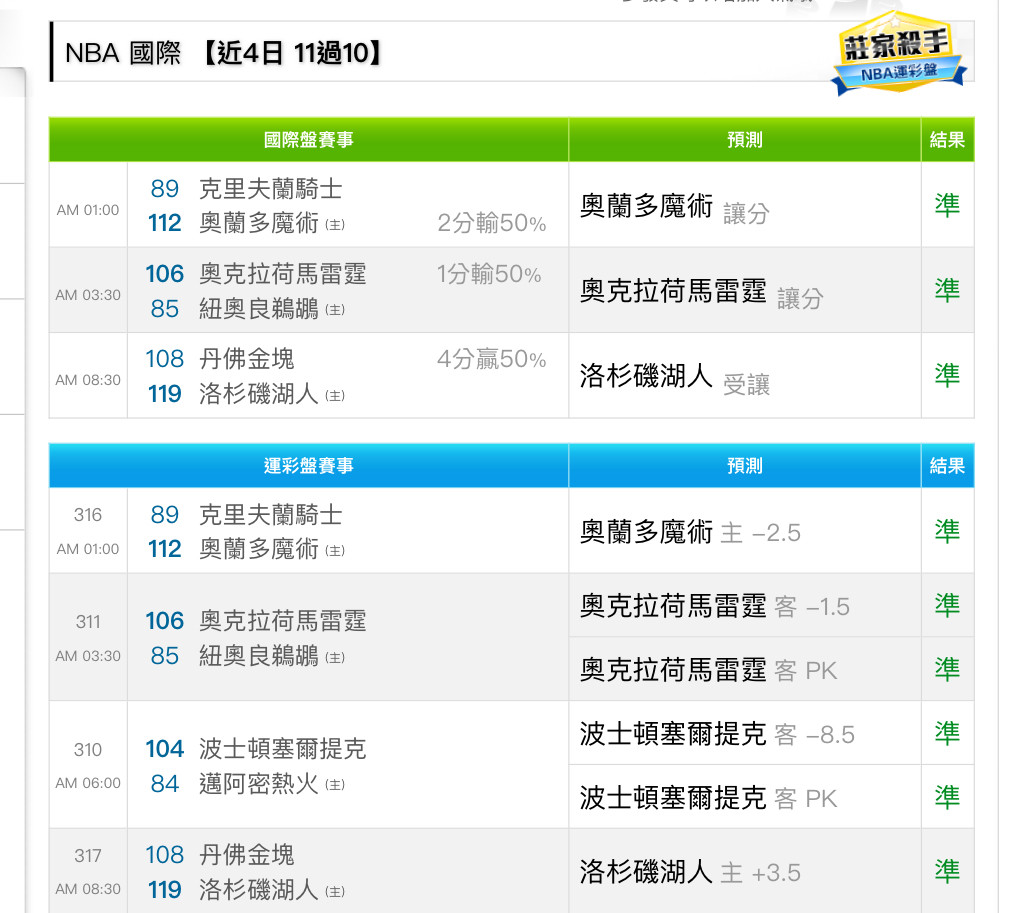The image size is (1011, 913).
Task: Click 預測 header in the green 國際盤 table
Action: pos(745,139)
